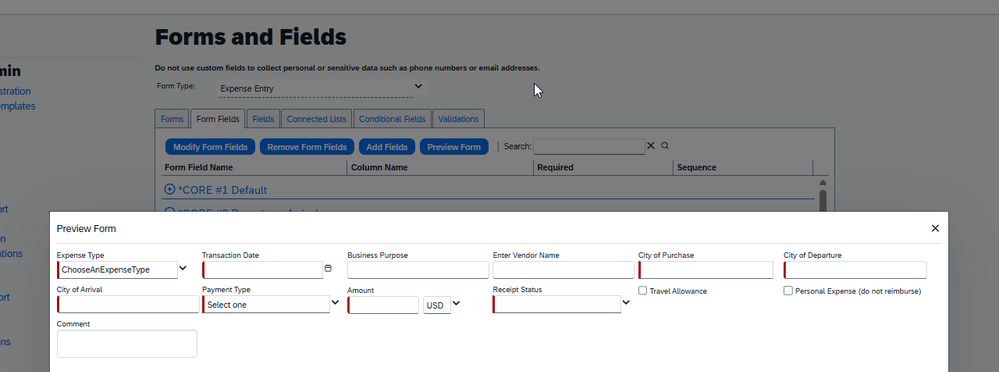
Task: Click the Remove Form Fields button
Action: (x=306, y=147)
